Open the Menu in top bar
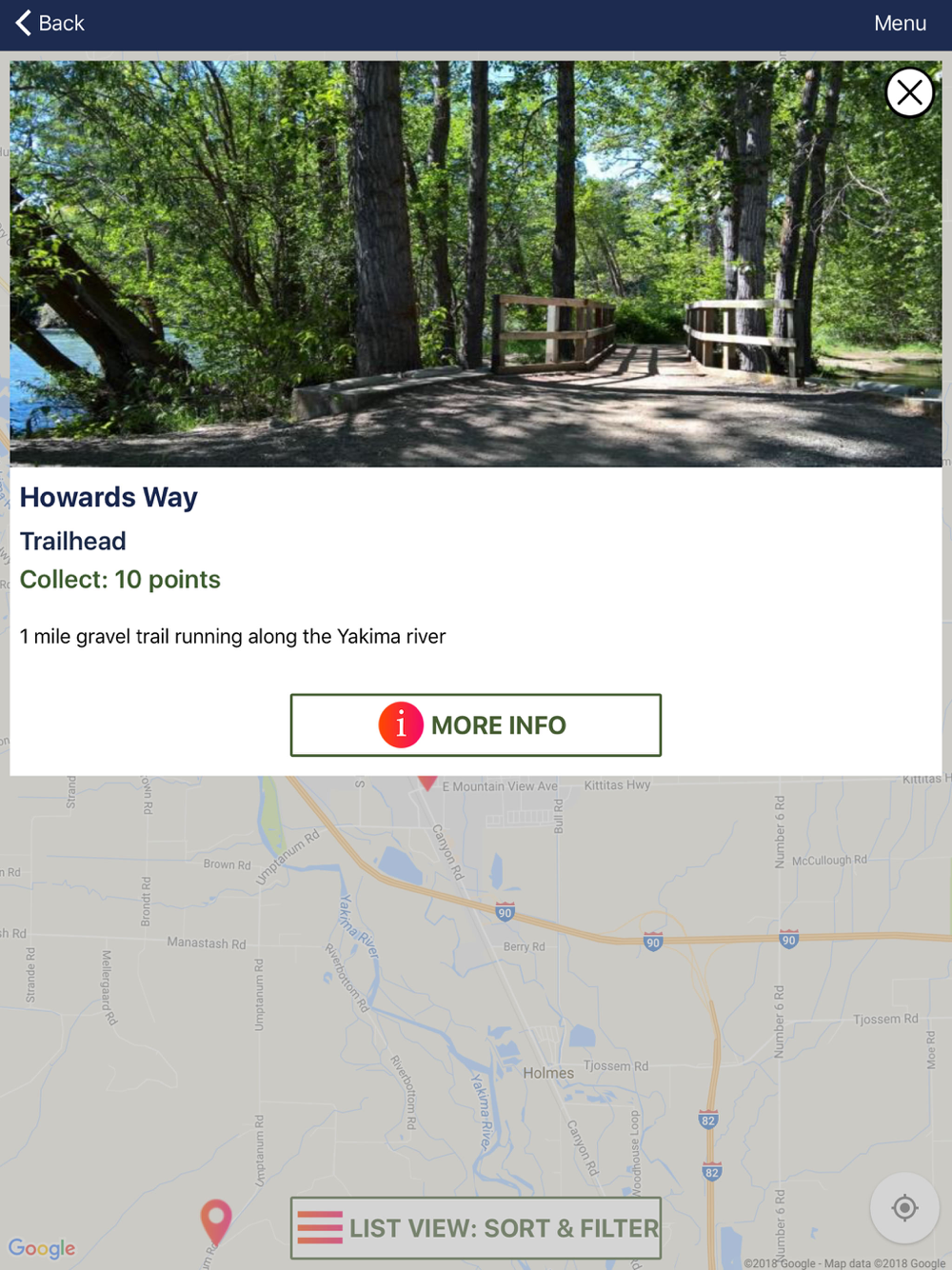The image size is (952, 1270). (x=900, y=23)
